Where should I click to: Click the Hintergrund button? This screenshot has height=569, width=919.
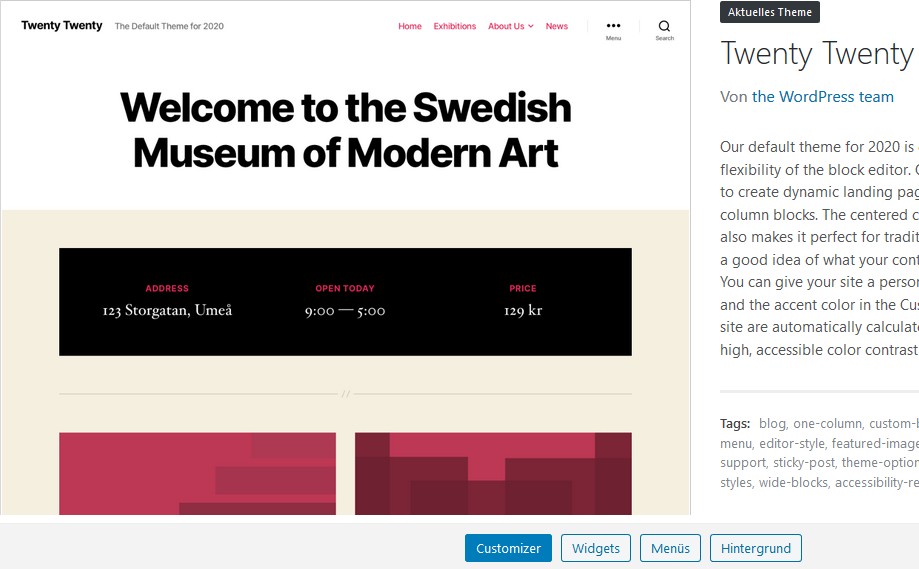coord(755,548)
